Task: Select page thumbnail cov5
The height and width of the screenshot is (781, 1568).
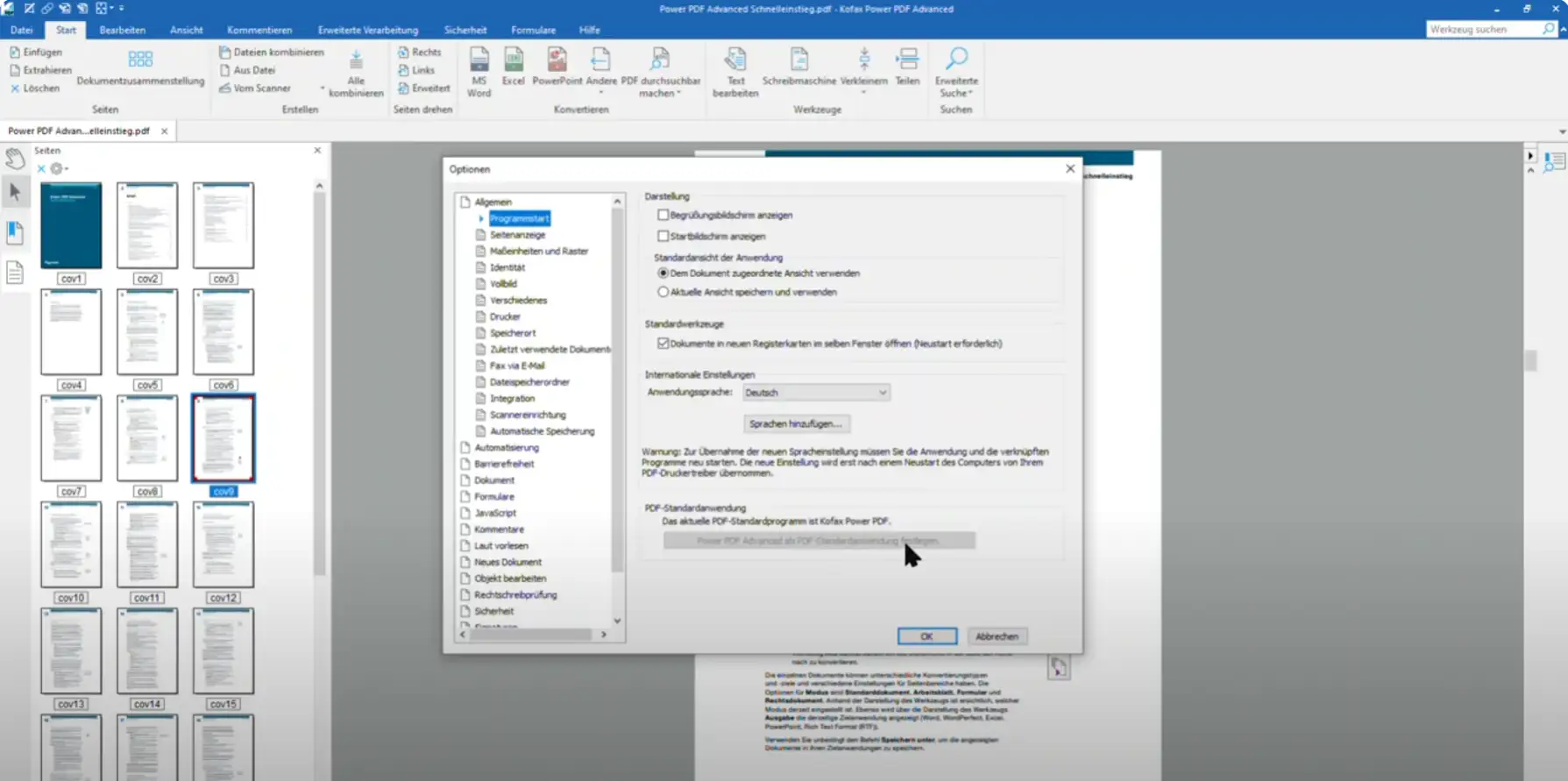Action: pyautogui.click(x=147, y=332)
